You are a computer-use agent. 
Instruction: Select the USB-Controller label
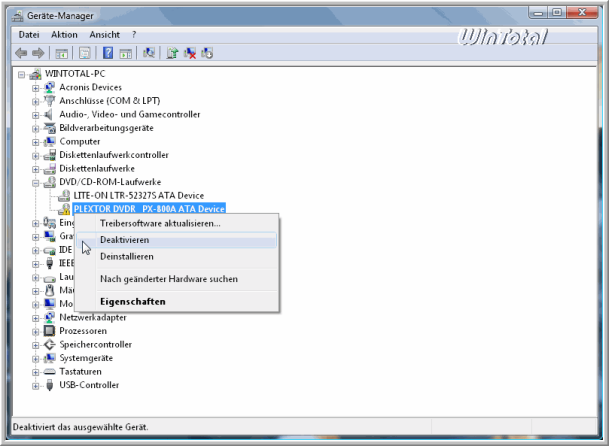click(89, 385)
